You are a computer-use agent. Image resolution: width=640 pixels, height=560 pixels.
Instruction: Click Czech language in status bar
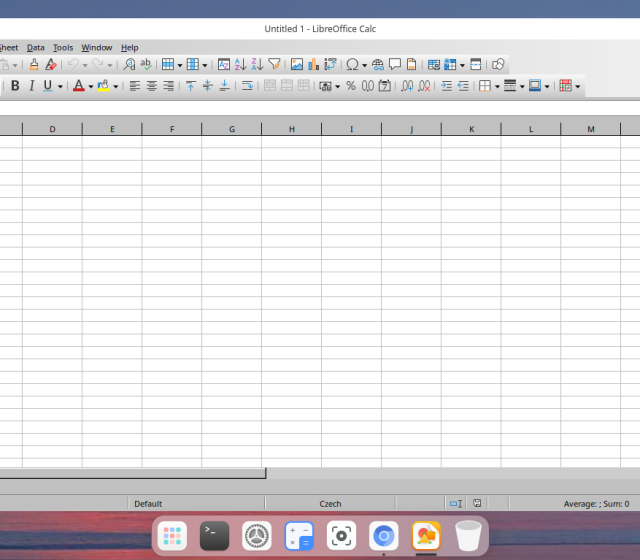[330, 504]
